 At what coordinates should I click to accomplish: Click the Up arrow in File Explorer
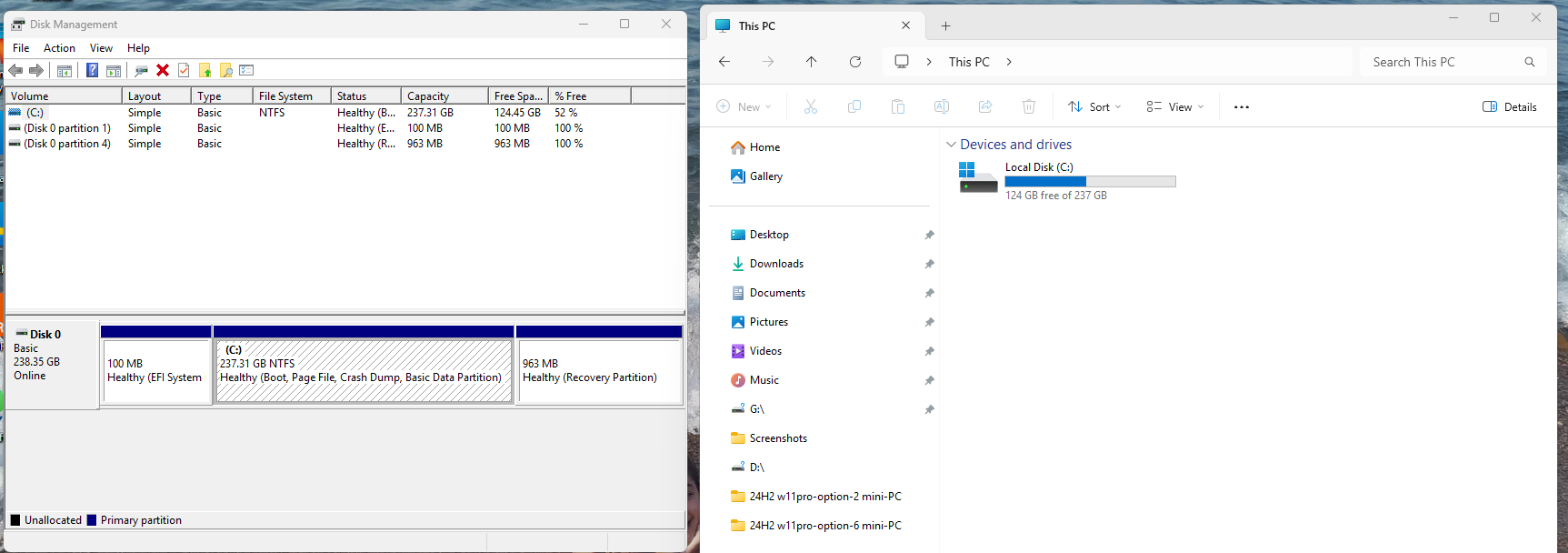point(812,62)
